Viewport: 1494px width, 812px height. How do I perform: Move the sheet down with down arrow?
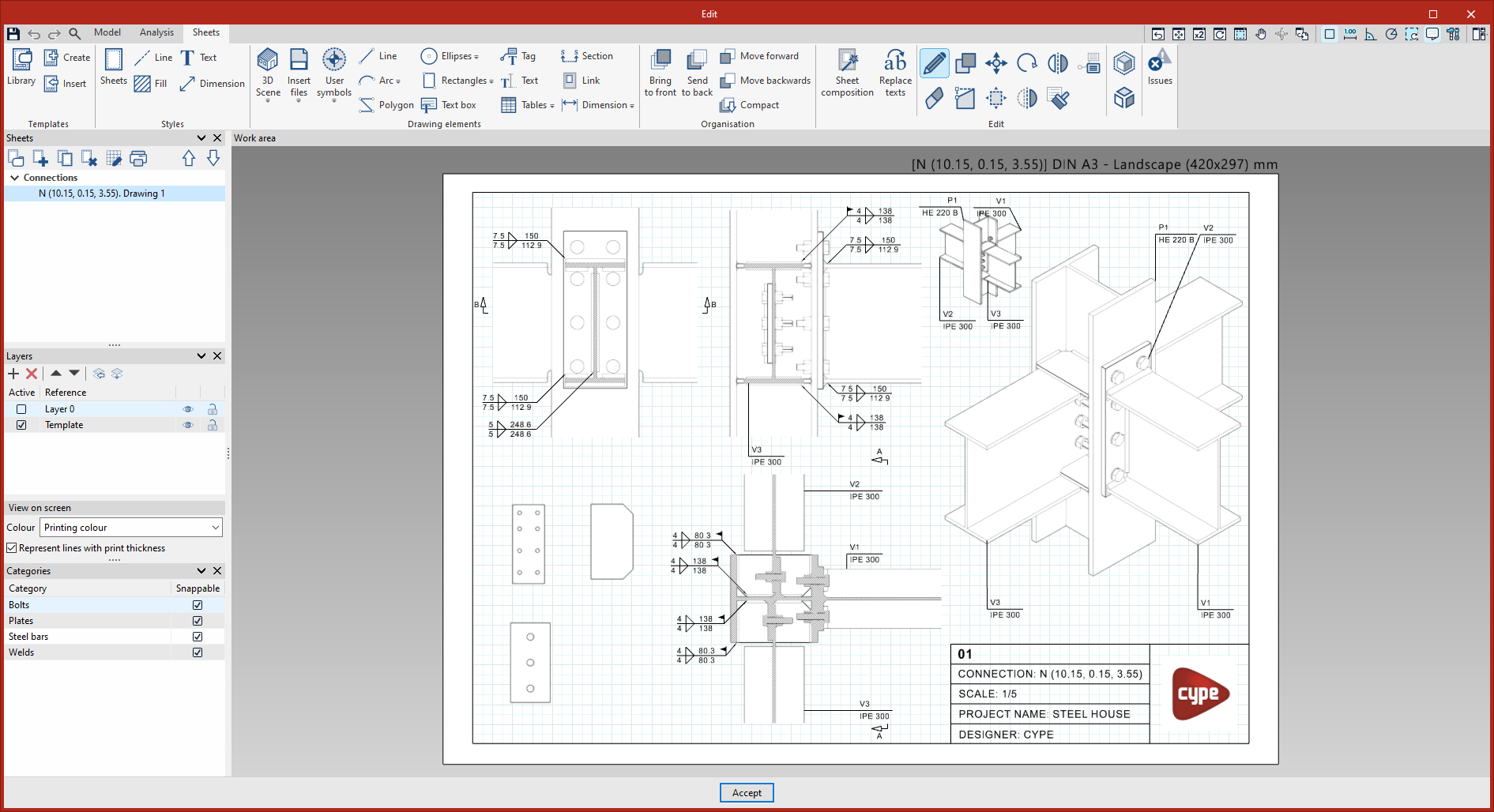pos(213,159)
